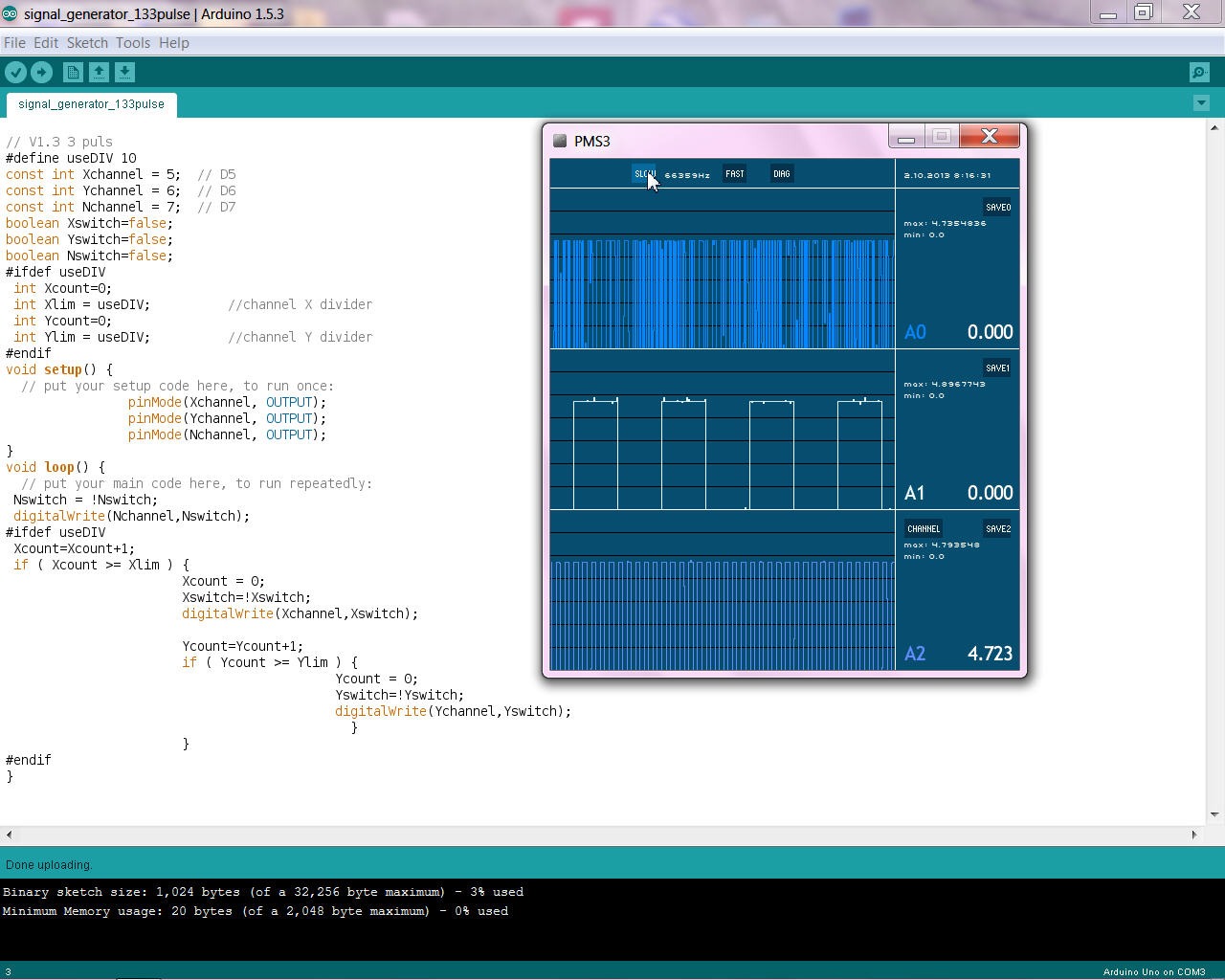Toggle SLOW sampling mode in PMS3
This screenshot has height=980, width=1225.
coord(644,174)
